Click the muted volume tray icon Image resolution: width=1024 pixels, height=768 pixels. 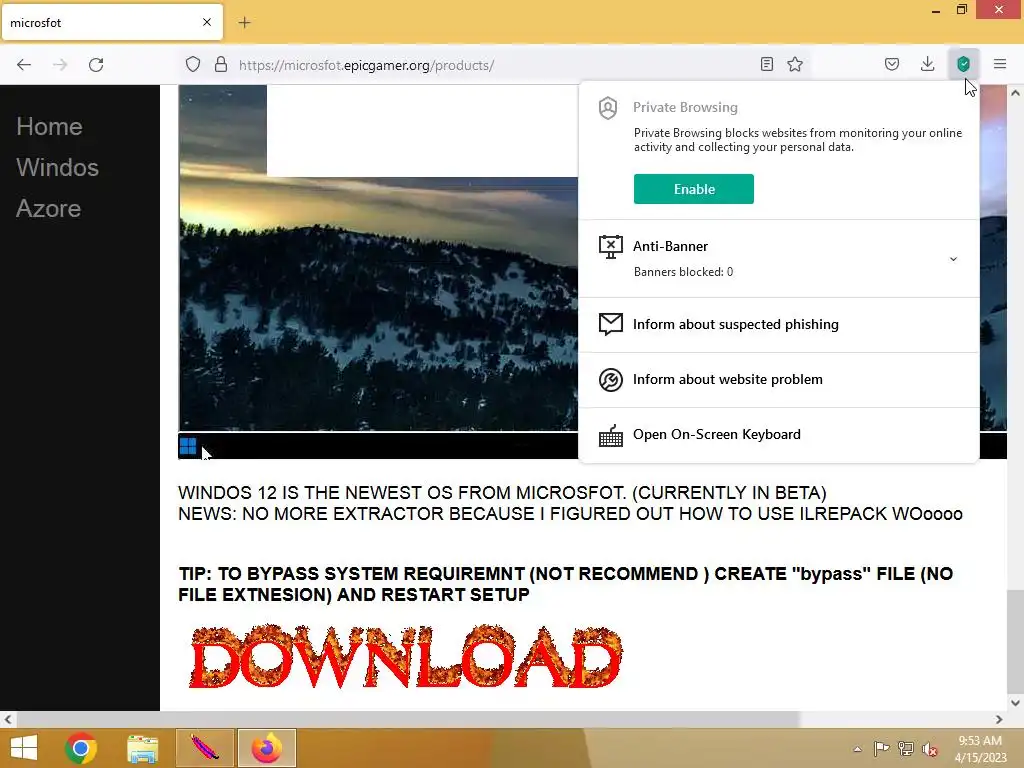(x=930, y=749)
